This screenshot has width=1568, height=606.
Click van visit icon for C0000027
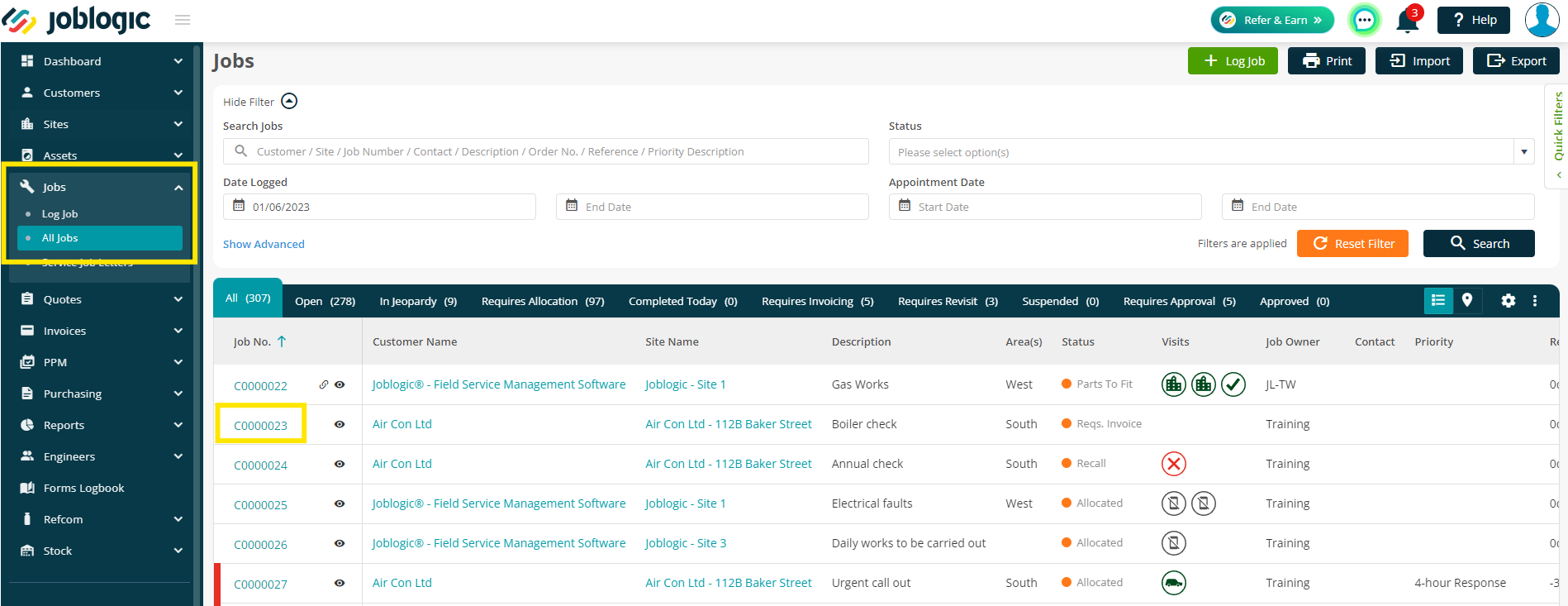(x=1174, y=583)
